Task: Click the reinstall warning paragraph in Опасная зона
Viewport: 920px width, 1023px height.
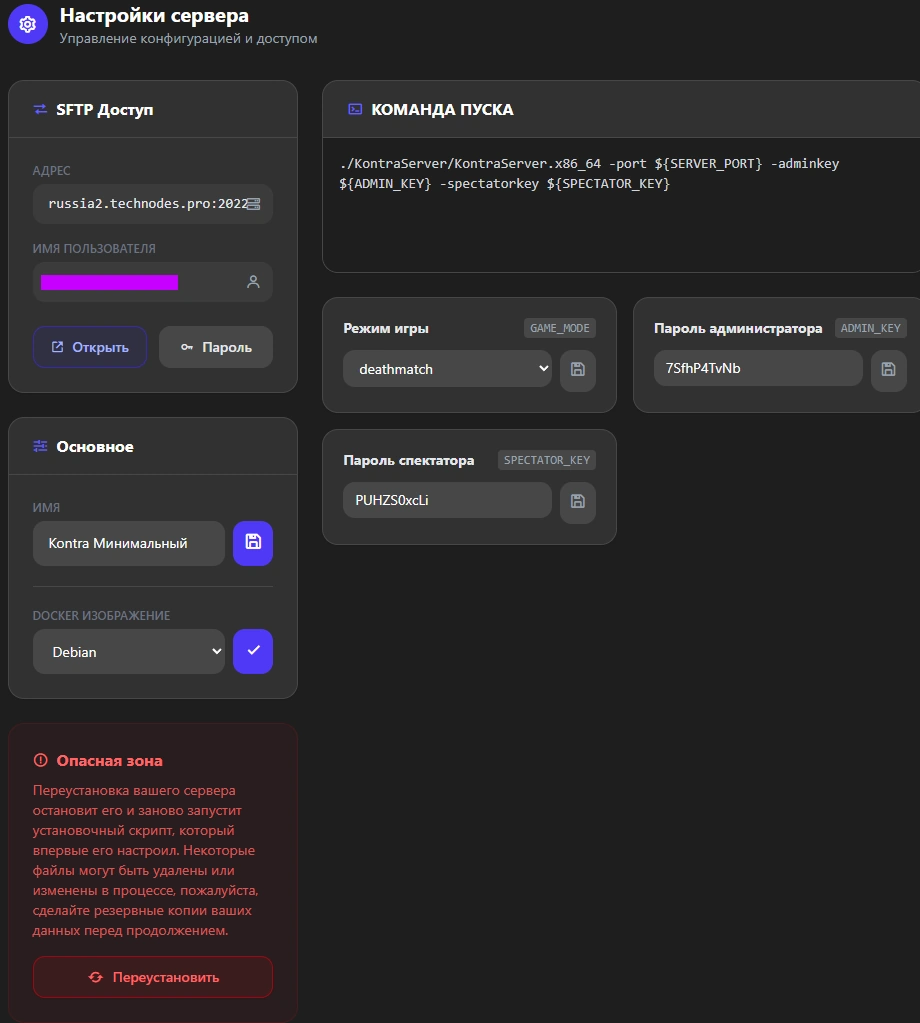Action: coord(146,860)
